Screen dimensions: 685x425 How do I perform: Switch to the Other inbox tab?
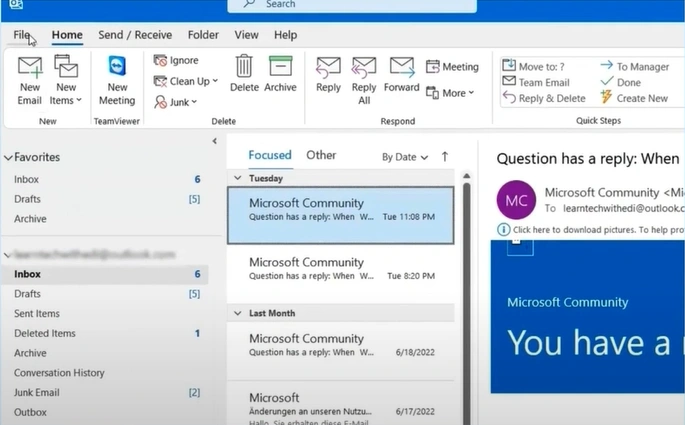[321, 155]
